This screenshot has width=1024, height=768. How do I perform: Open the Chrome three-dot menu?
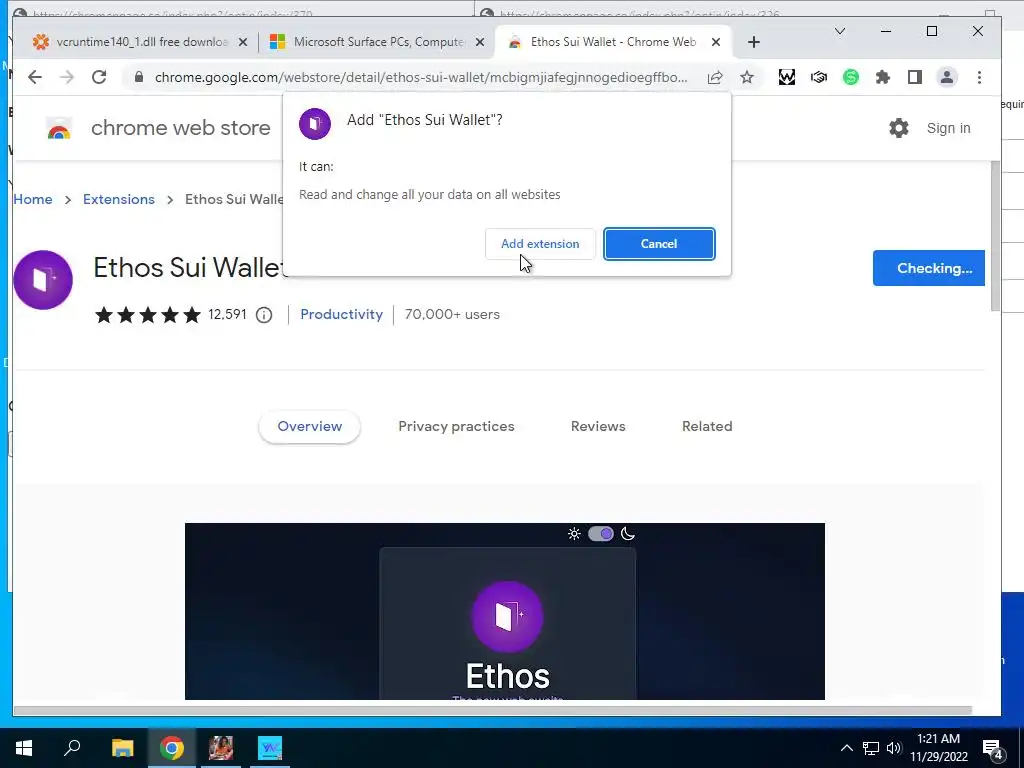(x=979, y=77)
